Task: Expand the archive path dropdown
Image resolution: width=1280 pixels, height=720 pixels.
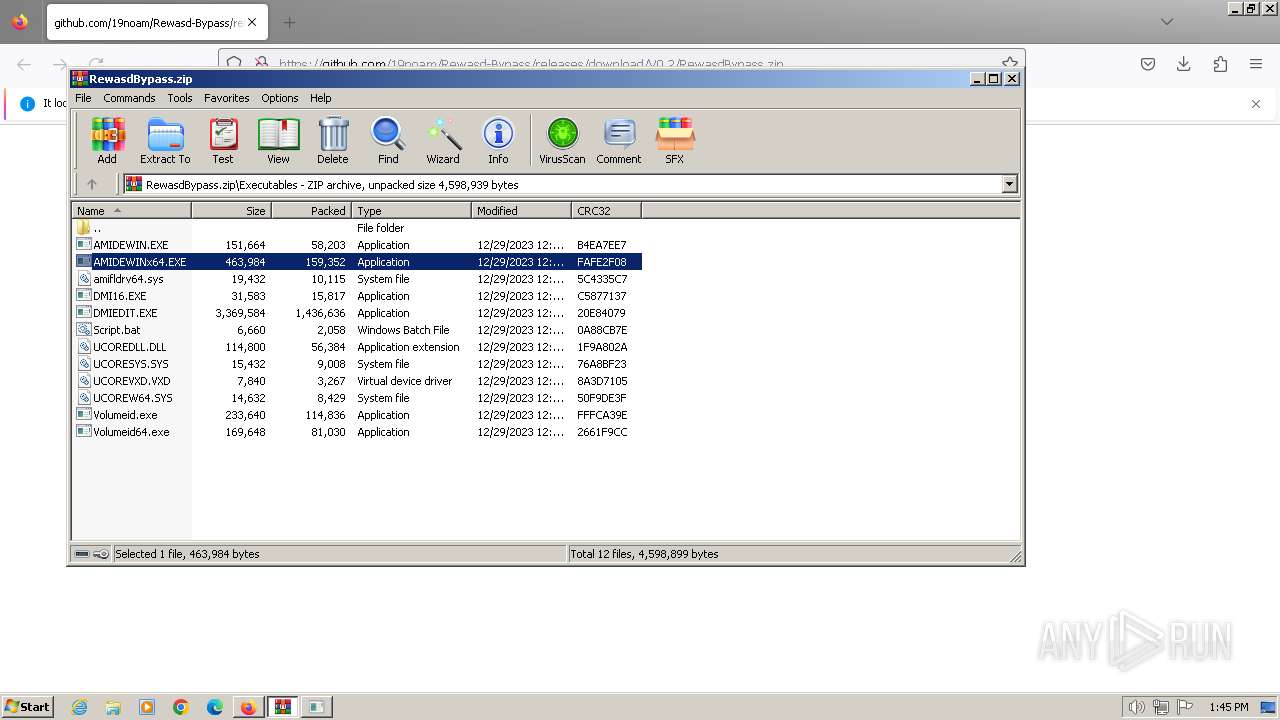Action: point(1009,184)
